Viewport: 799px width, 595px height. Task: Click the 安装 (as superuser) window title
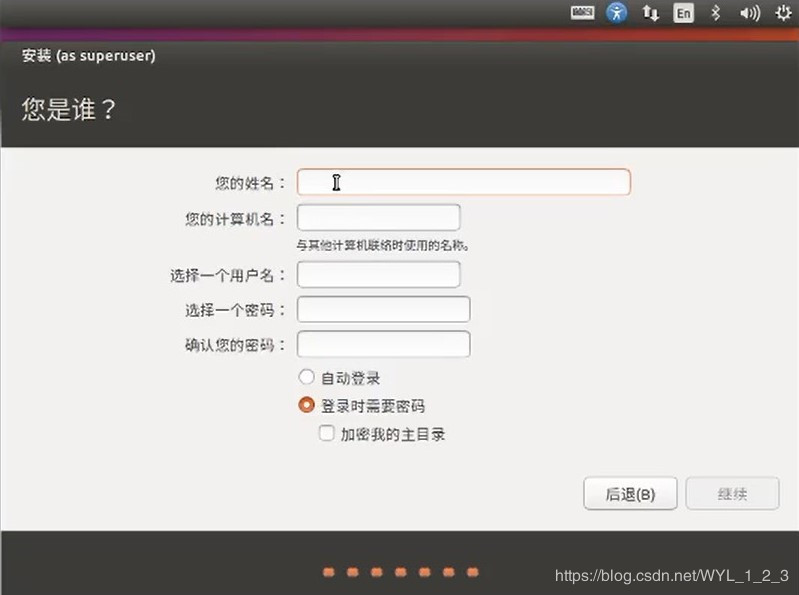(x=89, y=55)
